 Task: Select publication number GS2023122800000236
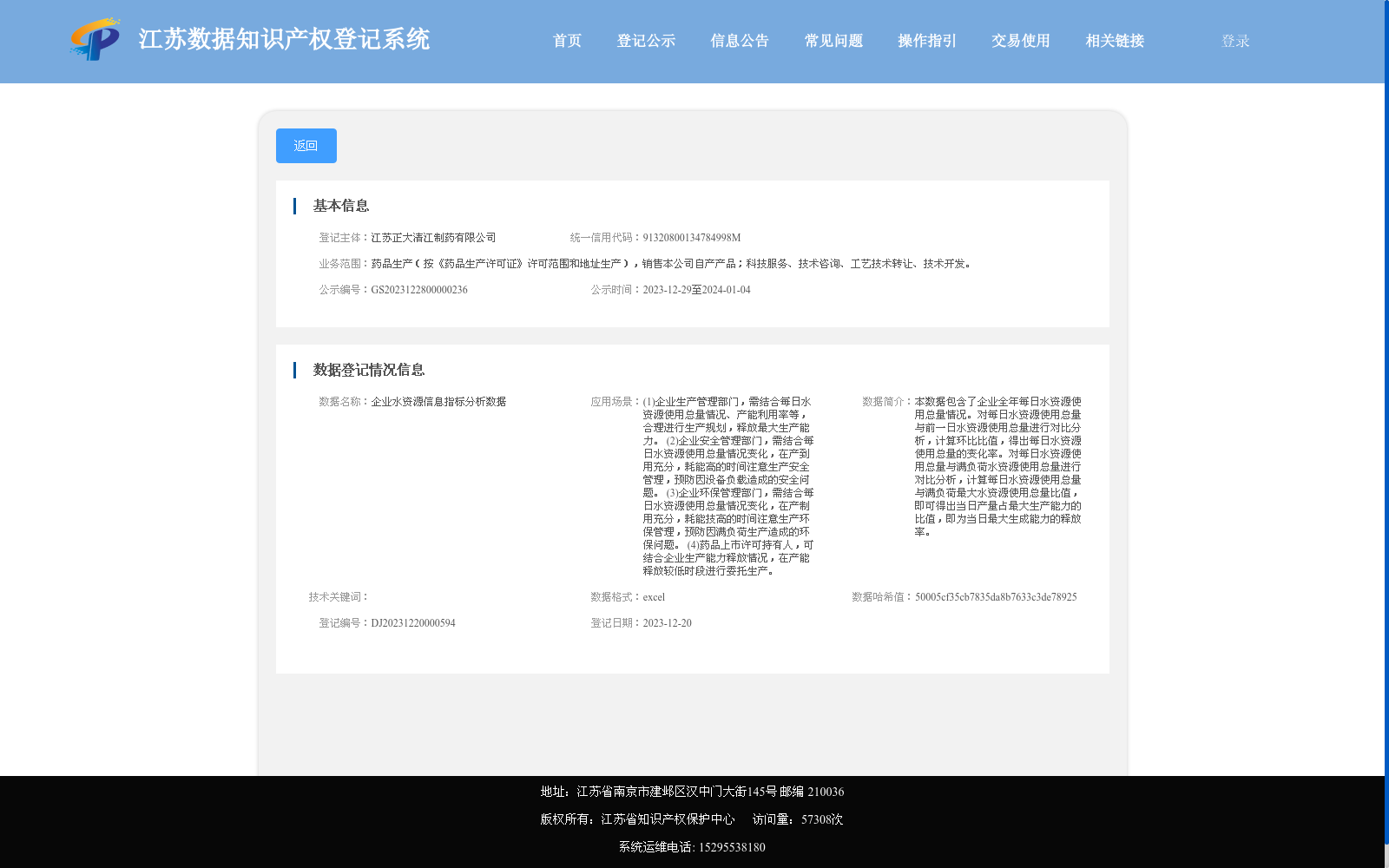coord(419,290)
